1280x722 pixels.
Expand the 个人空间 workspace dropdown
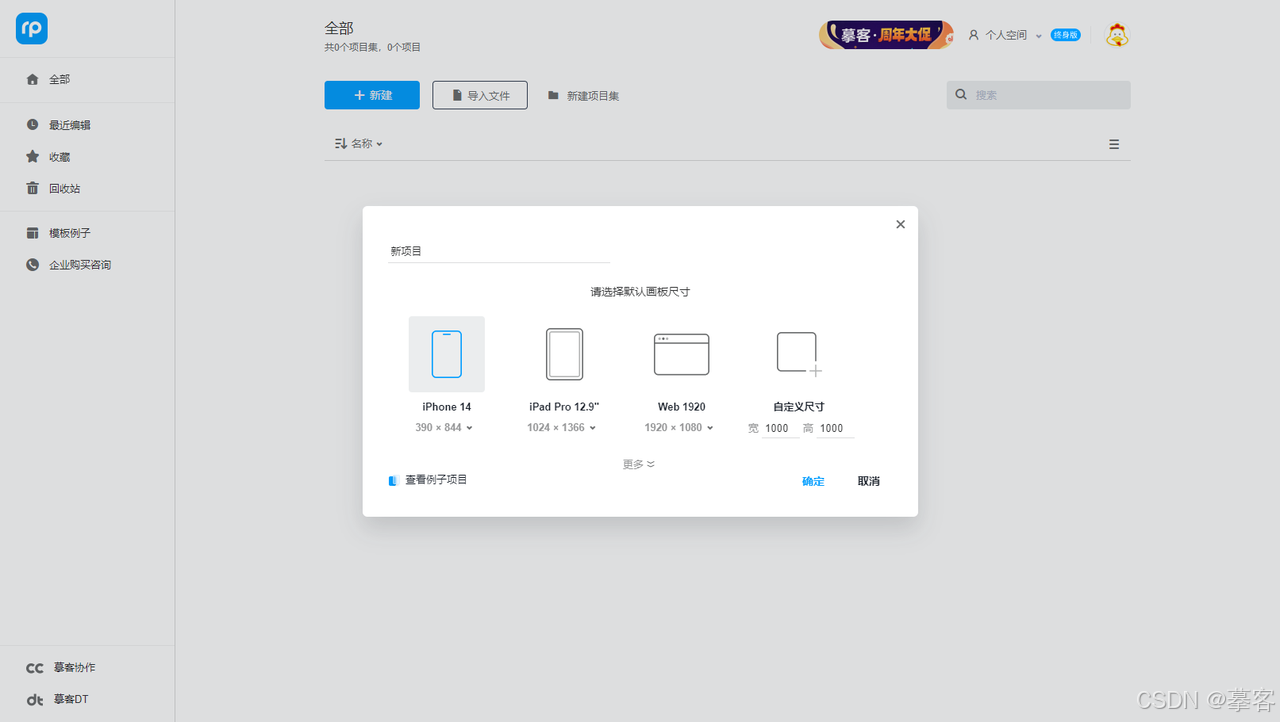(1005, 35)
